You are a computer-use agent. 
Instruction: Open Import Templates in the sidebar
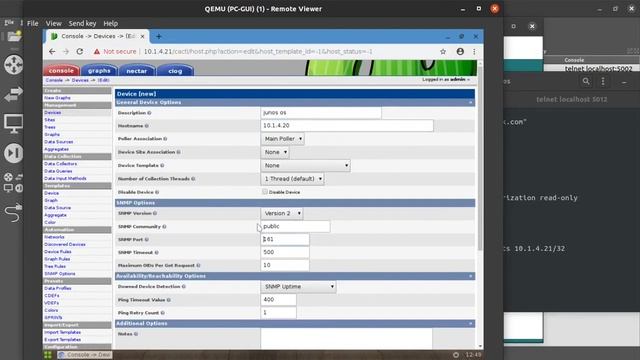pos(62,332)
